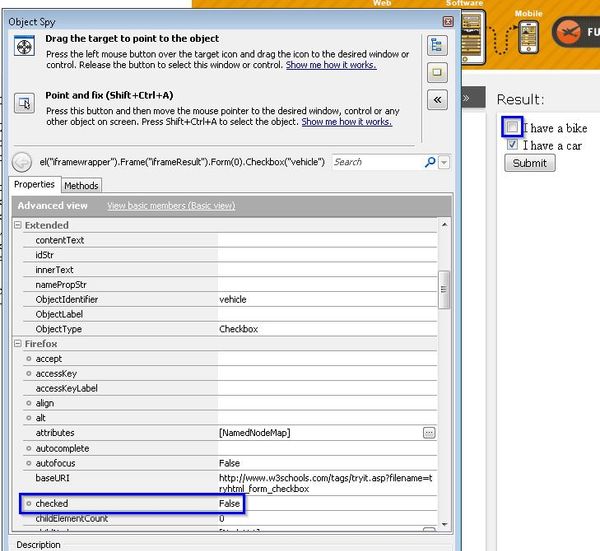Screen dimensions: 600x551
Task: Click the back arrow beside object path
Action: click(21, 162)
